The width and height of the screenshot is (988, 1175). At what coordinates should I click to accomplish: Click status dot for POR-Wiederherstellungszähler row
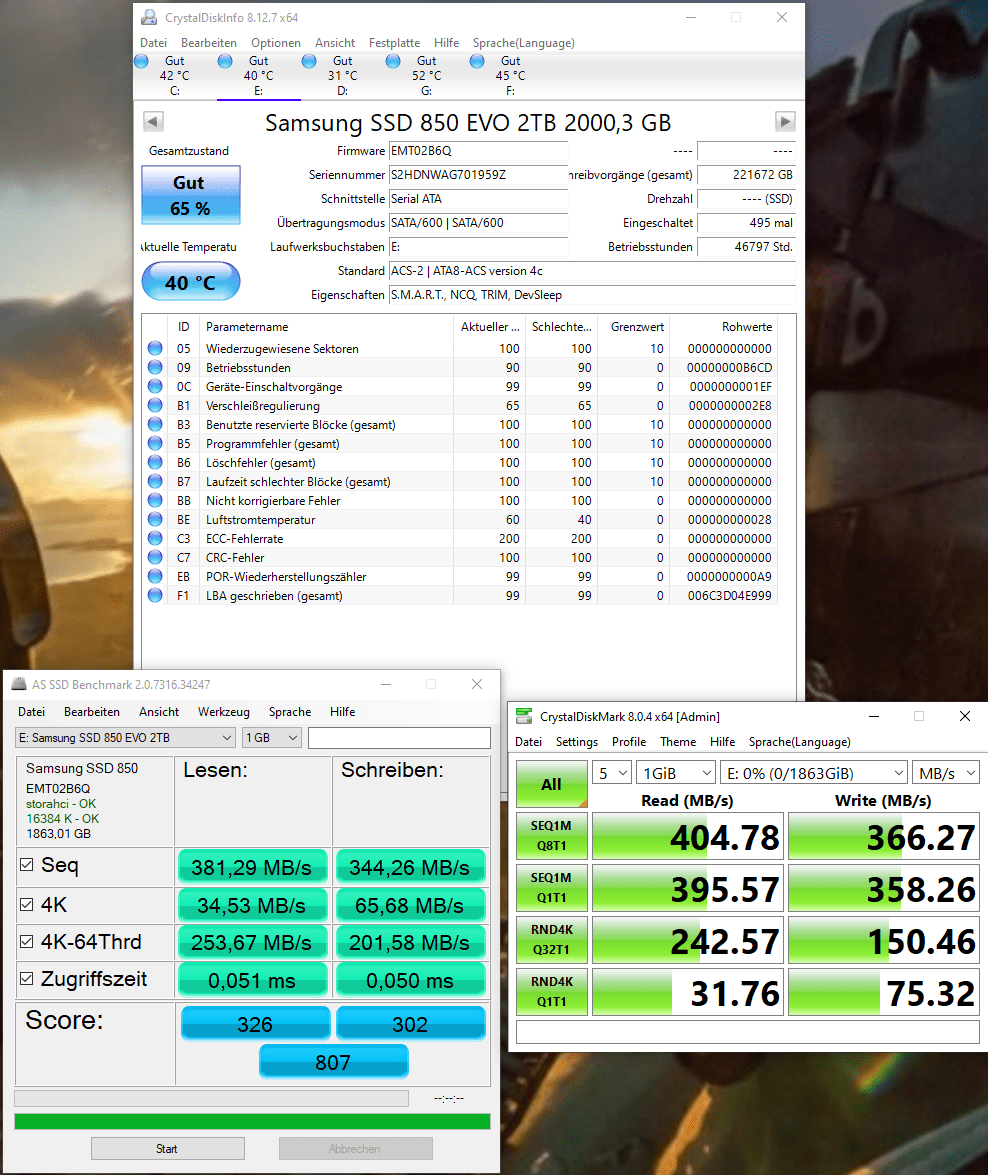pyautogui.click(x=155, y=576)
